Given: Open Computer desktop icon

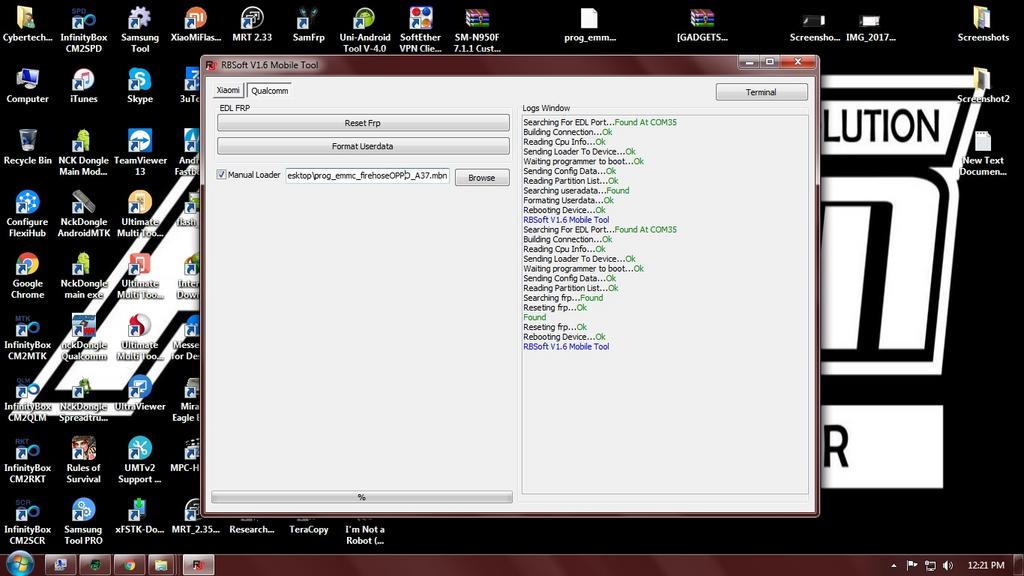Looking at the screenshot, I should [x=27, y=86].
